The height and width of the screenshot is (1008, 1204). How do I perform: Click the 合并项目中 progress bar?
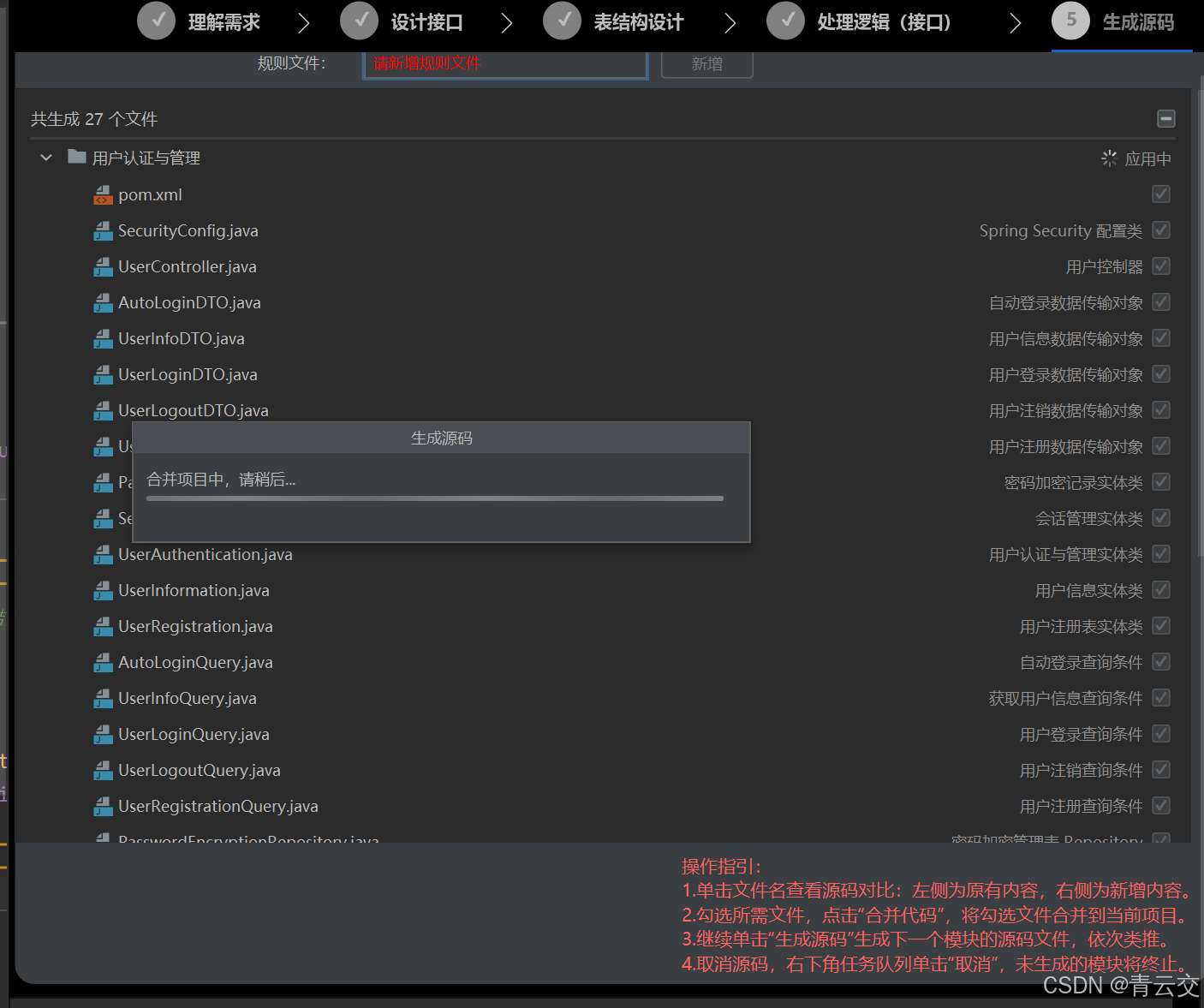click(x=435, y=498)
